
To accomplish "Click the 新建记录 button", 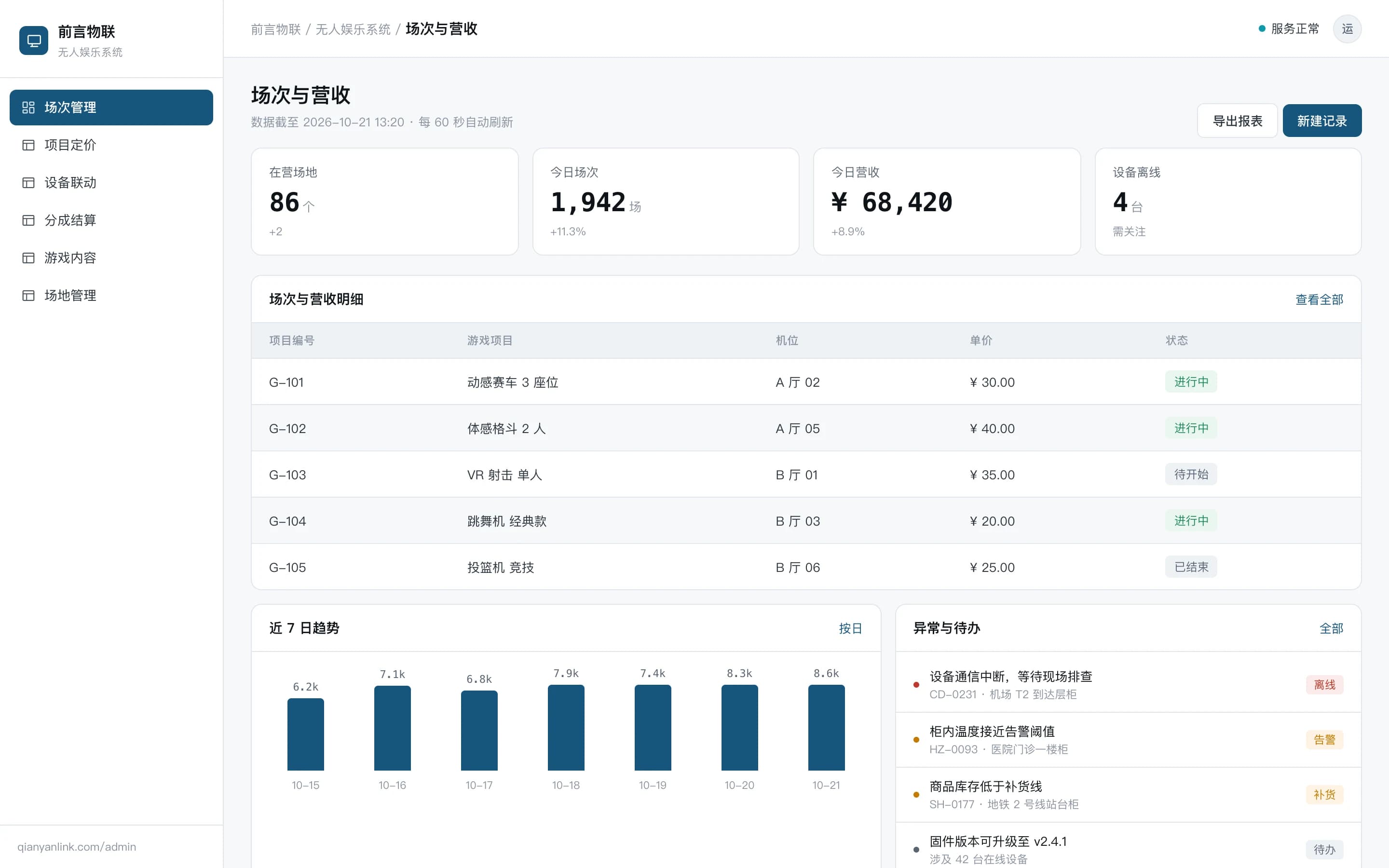I will click(x=1322, y=121).
